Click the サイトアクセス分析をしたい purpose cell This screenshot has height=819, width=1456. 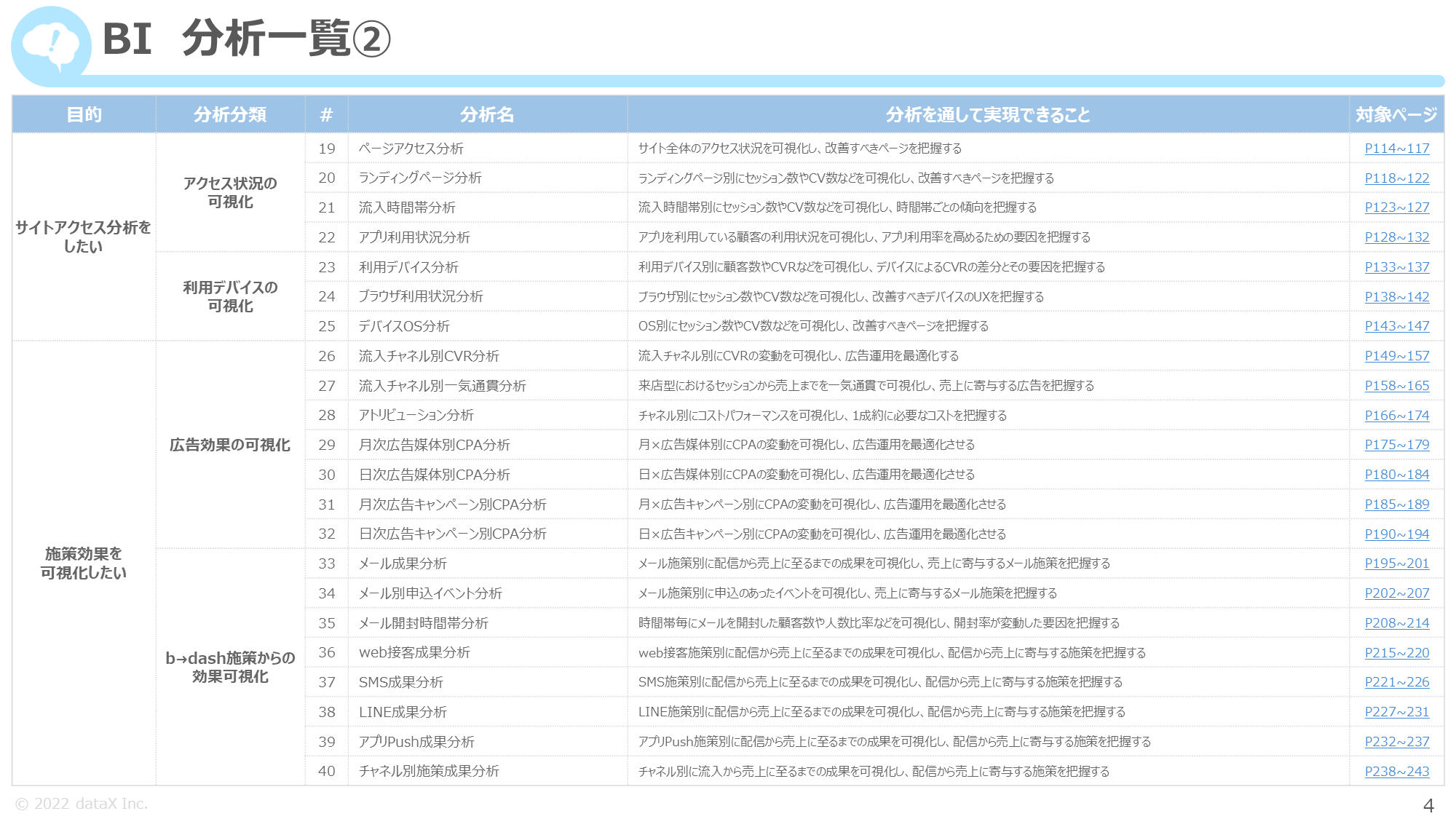(83, 237)
